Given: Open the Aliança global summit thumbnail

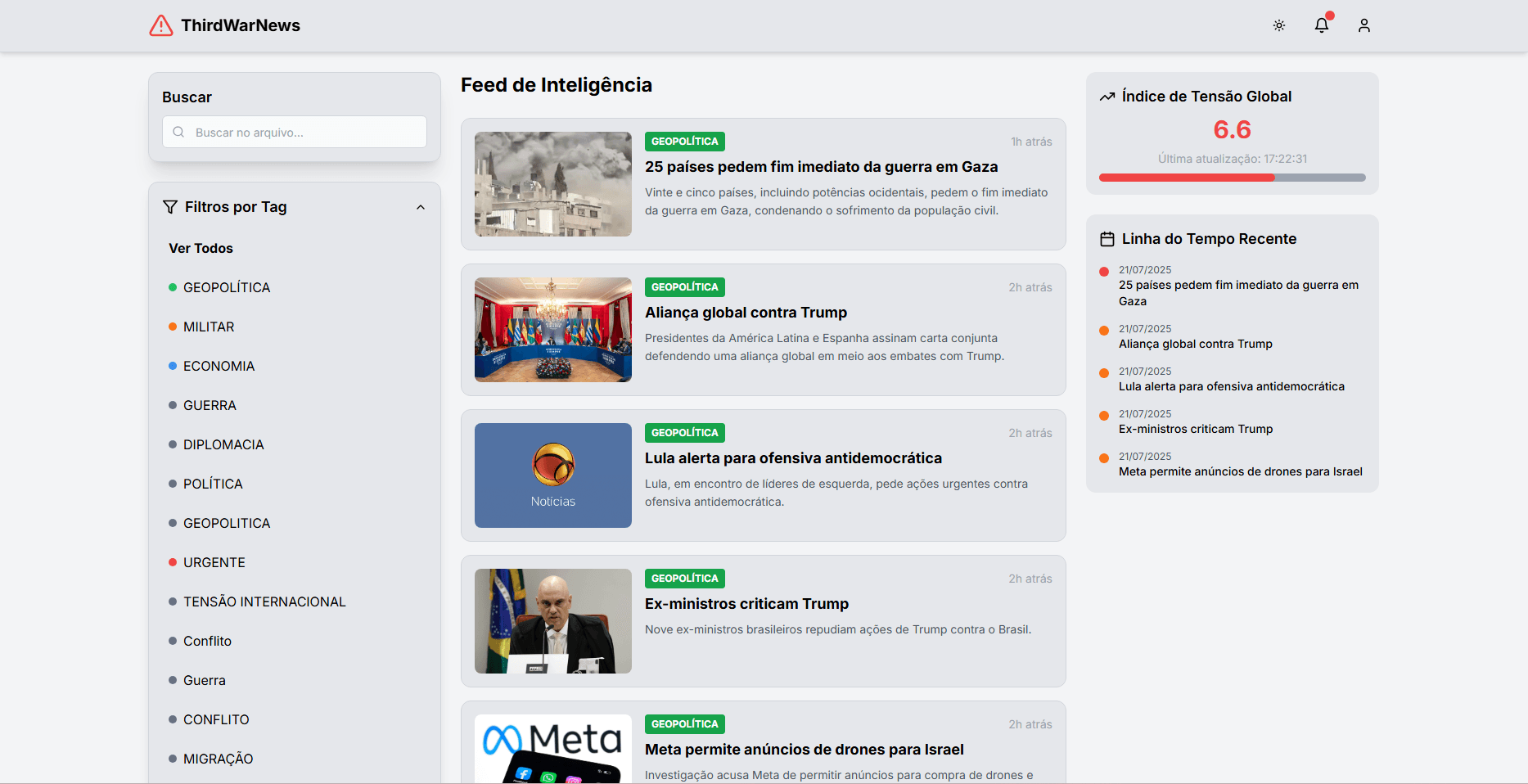Looking at the screenshot, I should point(553,330).
